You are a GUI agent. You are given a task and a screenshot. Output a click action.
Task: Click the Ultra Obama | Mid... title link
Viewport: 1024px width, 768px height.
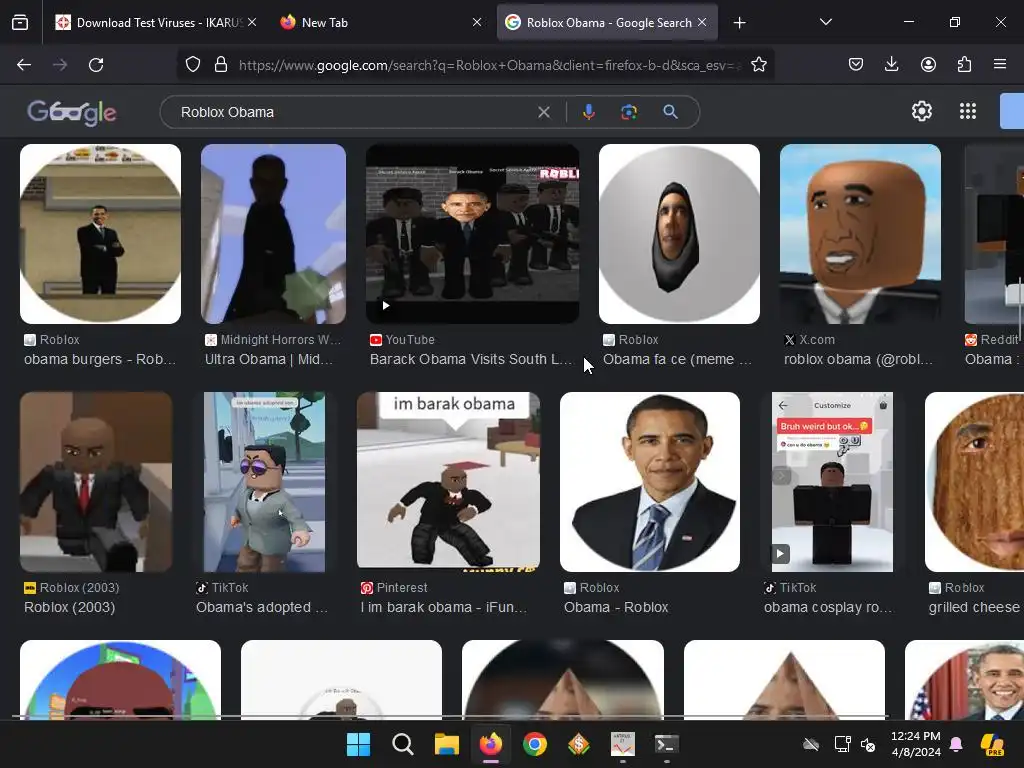(x=269, y=359)
